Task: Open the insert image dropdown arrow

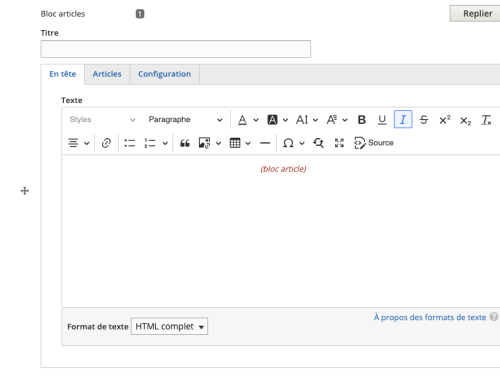Action: point(218,143)
